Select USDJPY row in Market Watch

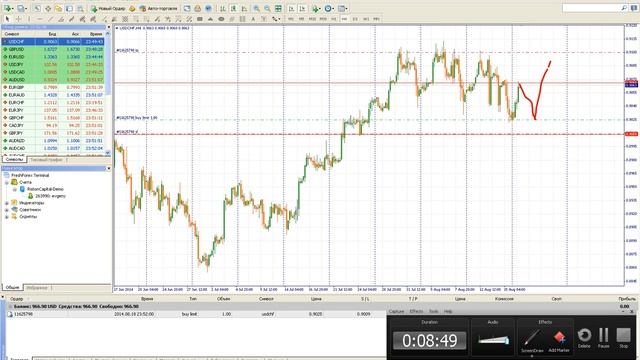(53, 64)
